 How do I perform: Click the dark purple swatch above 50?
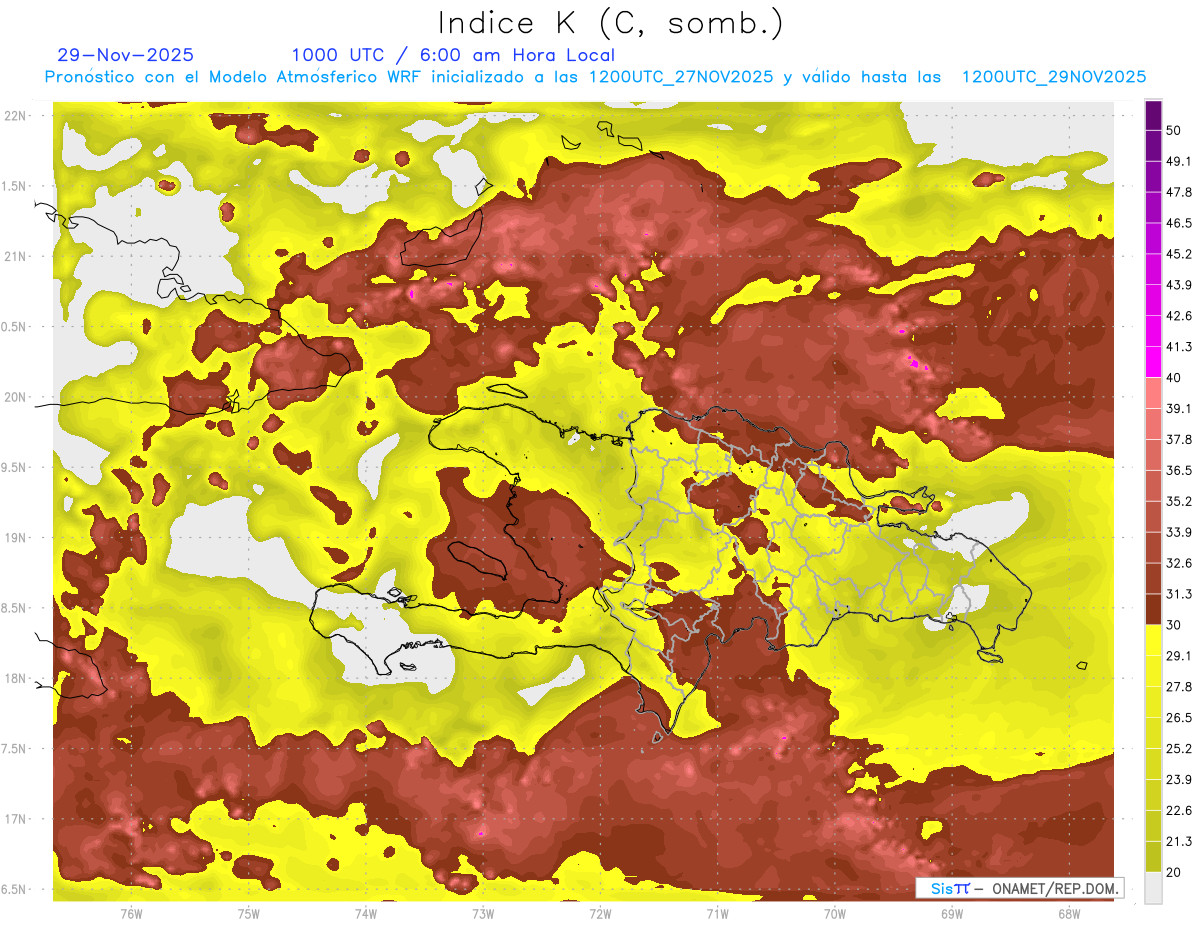(1154, 116)
